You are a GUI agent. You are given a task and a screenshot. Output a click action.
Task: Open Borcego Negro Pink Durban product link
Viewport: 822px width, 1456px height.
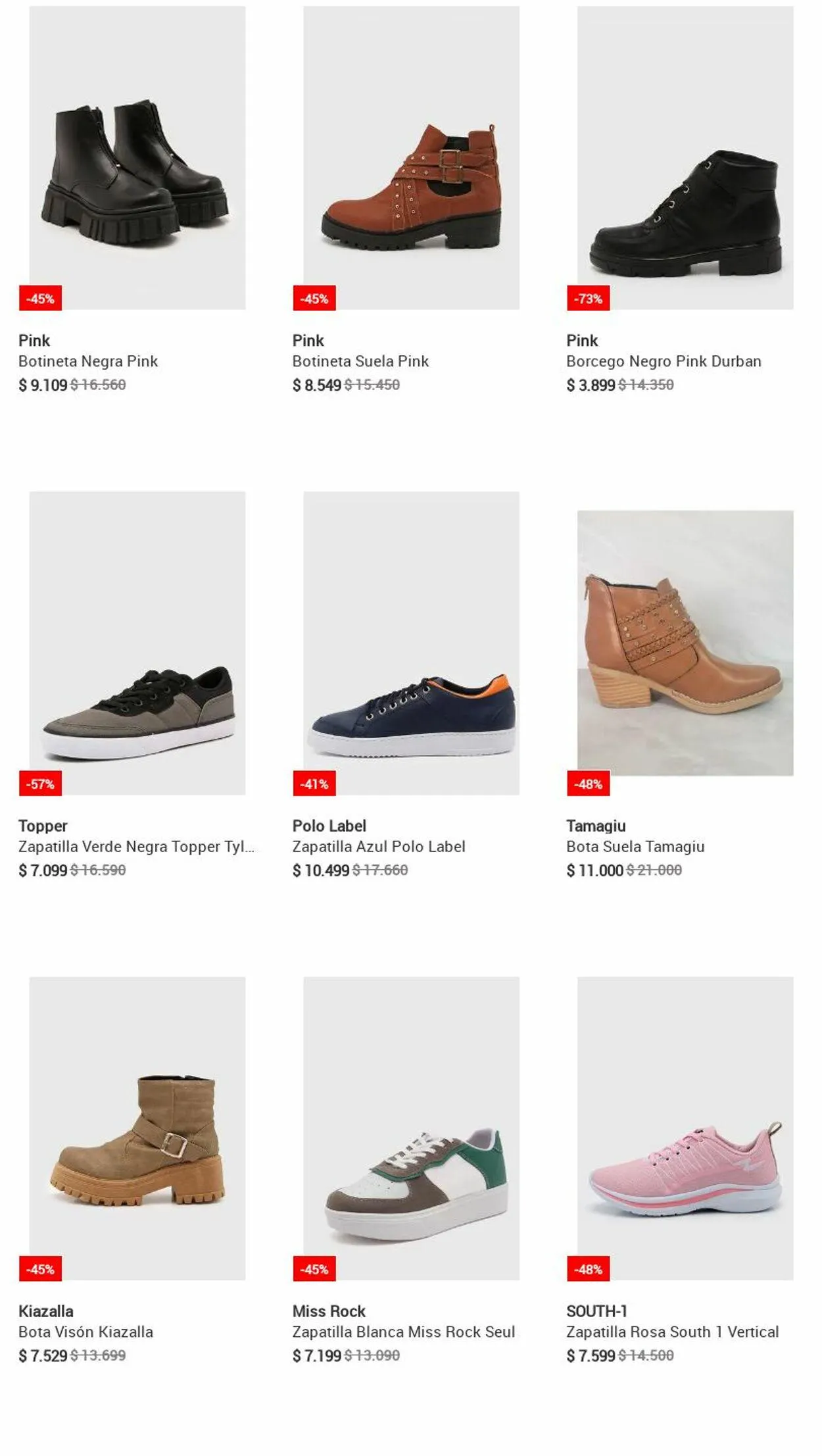(x=664, y=361)
